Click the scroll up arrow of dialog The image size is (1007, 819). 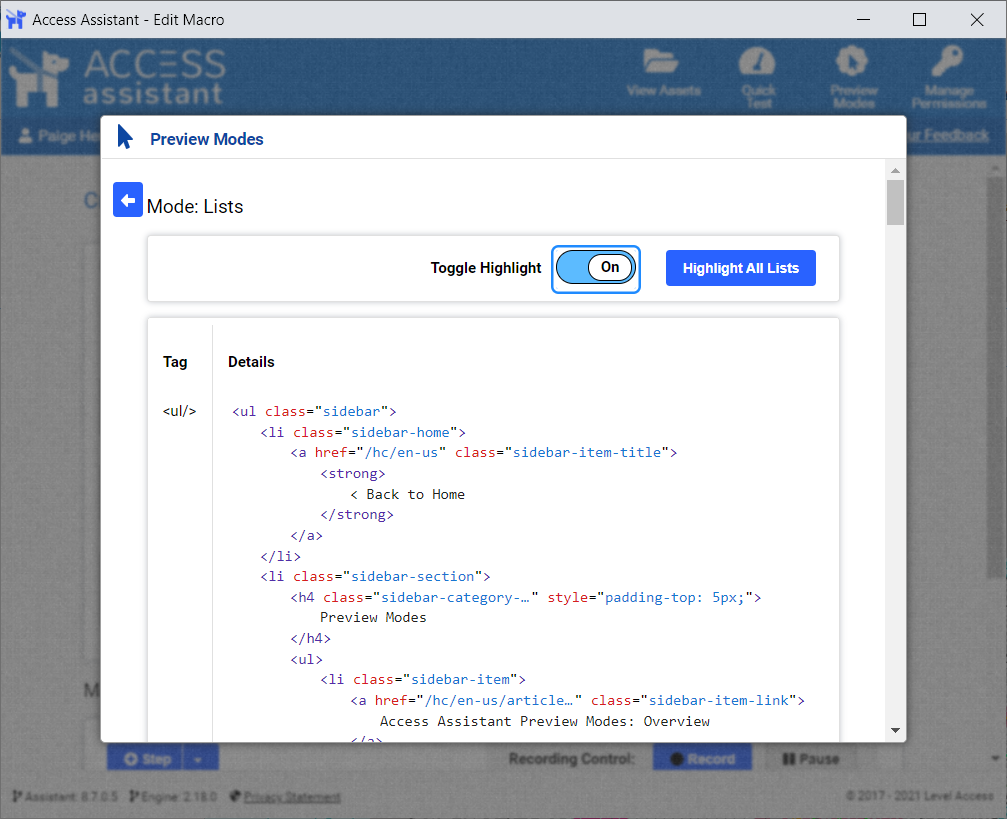tap(895, 171)
